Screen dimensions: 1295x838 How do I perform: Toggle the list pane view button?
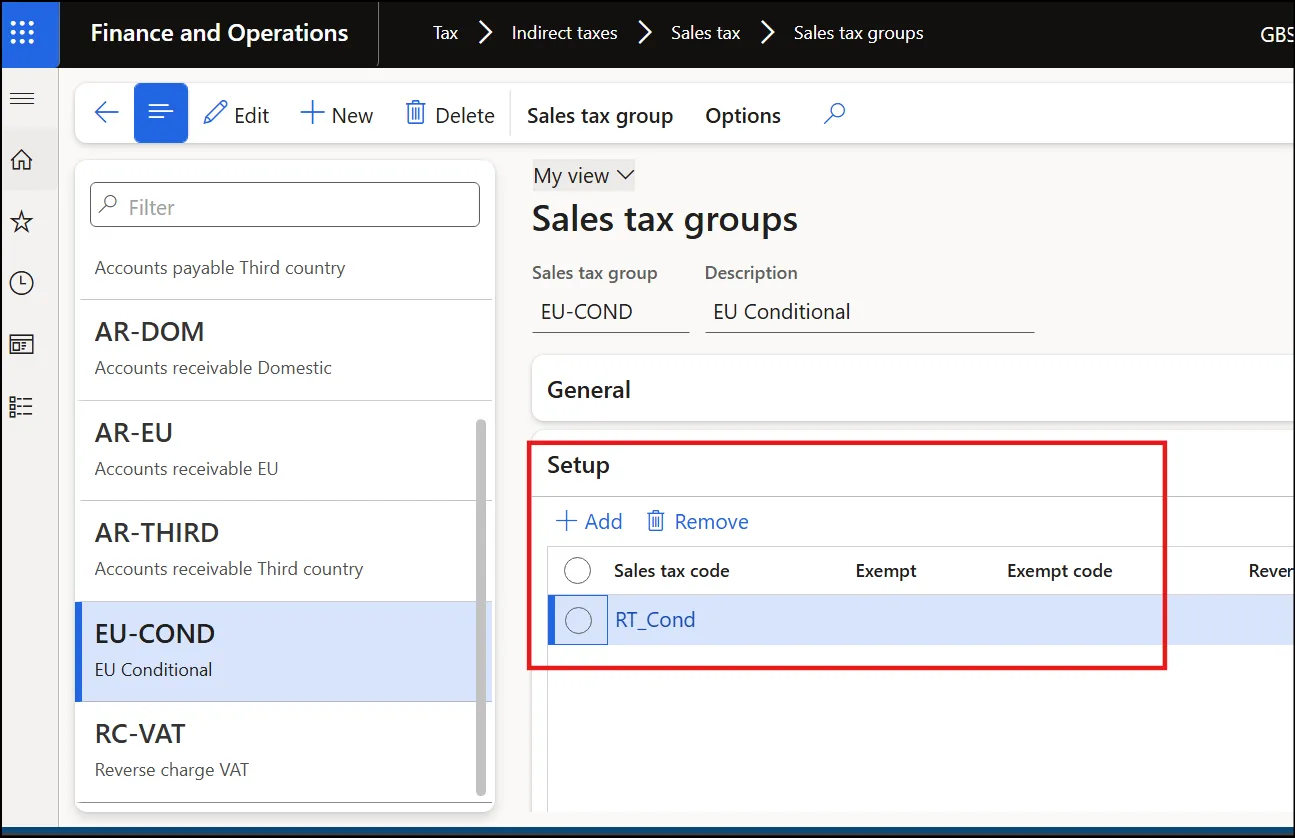coord(161,113)
